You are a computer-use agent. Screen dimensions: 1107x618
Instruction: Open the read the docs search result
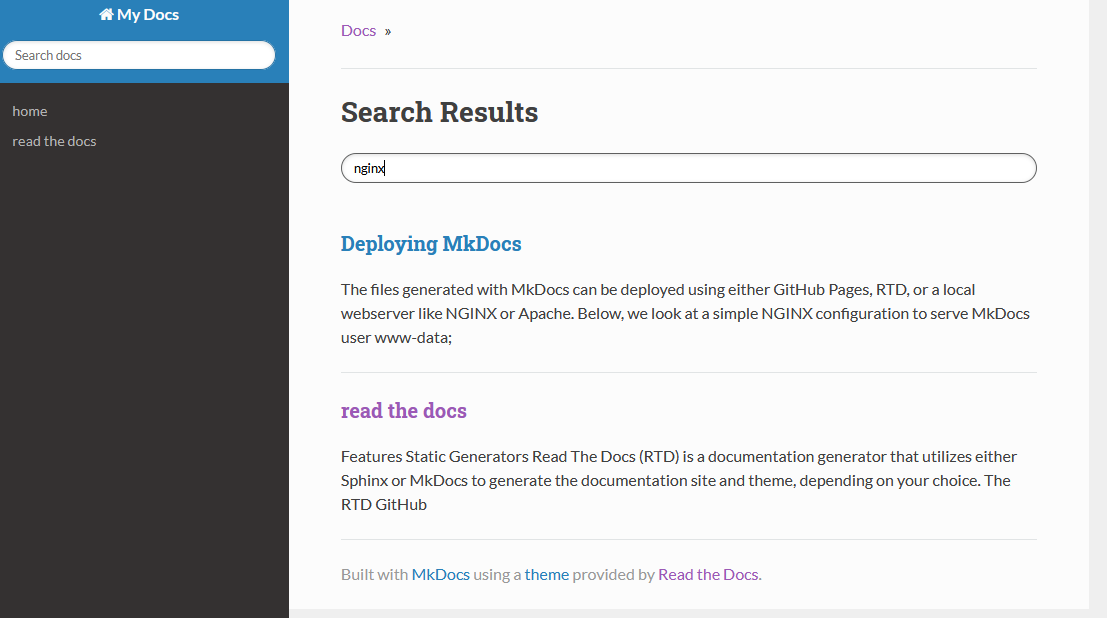tap(404, 410)
